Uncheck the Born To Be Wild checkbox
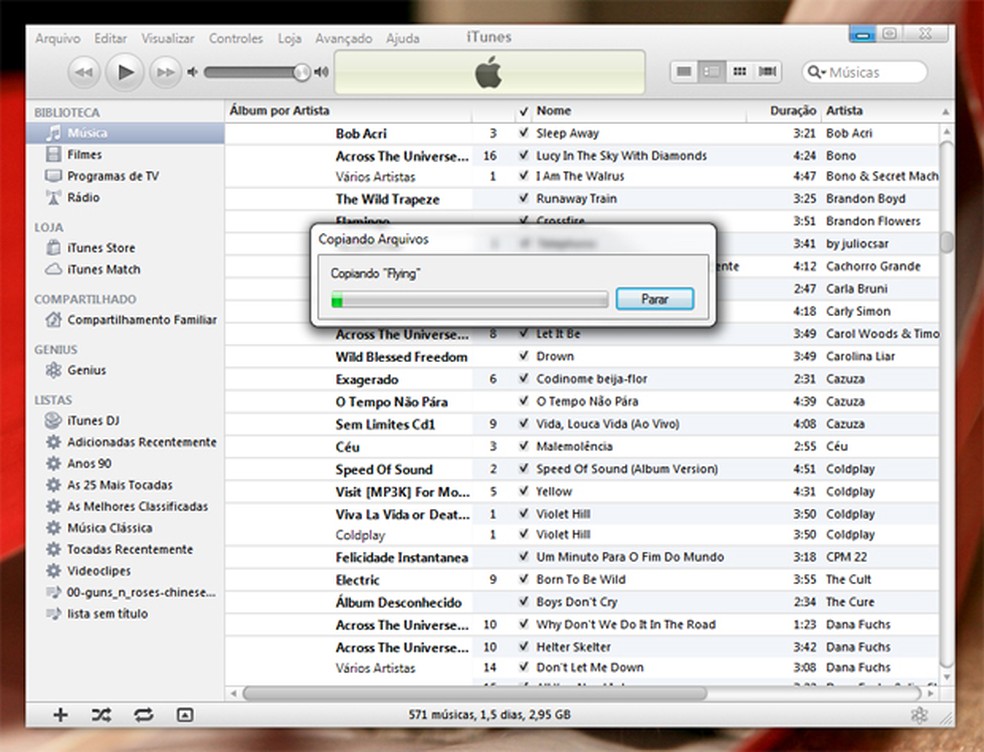Image resolution: width=984 pixels, height=752 pixels. coord(523,579)
